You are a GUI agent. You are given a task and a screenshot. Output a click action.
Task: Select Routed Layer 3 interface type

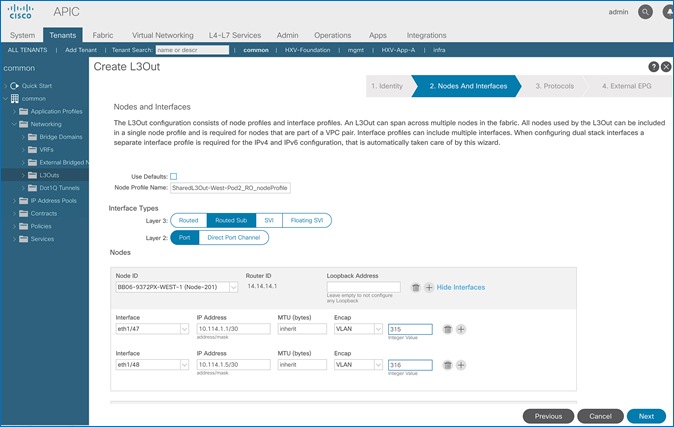point(189,220)
